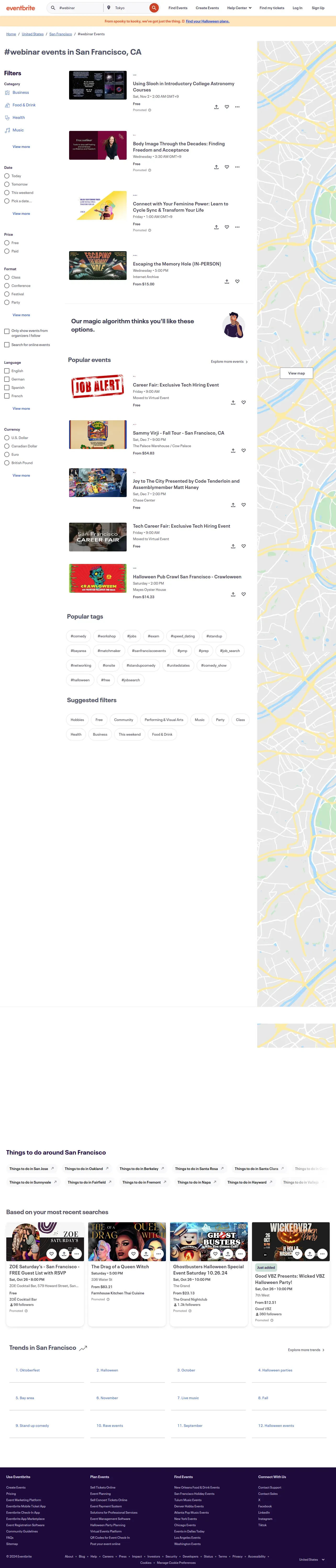Select the This weekend date filter
This screenshot has width=336, height=1568.
[7, 192]
